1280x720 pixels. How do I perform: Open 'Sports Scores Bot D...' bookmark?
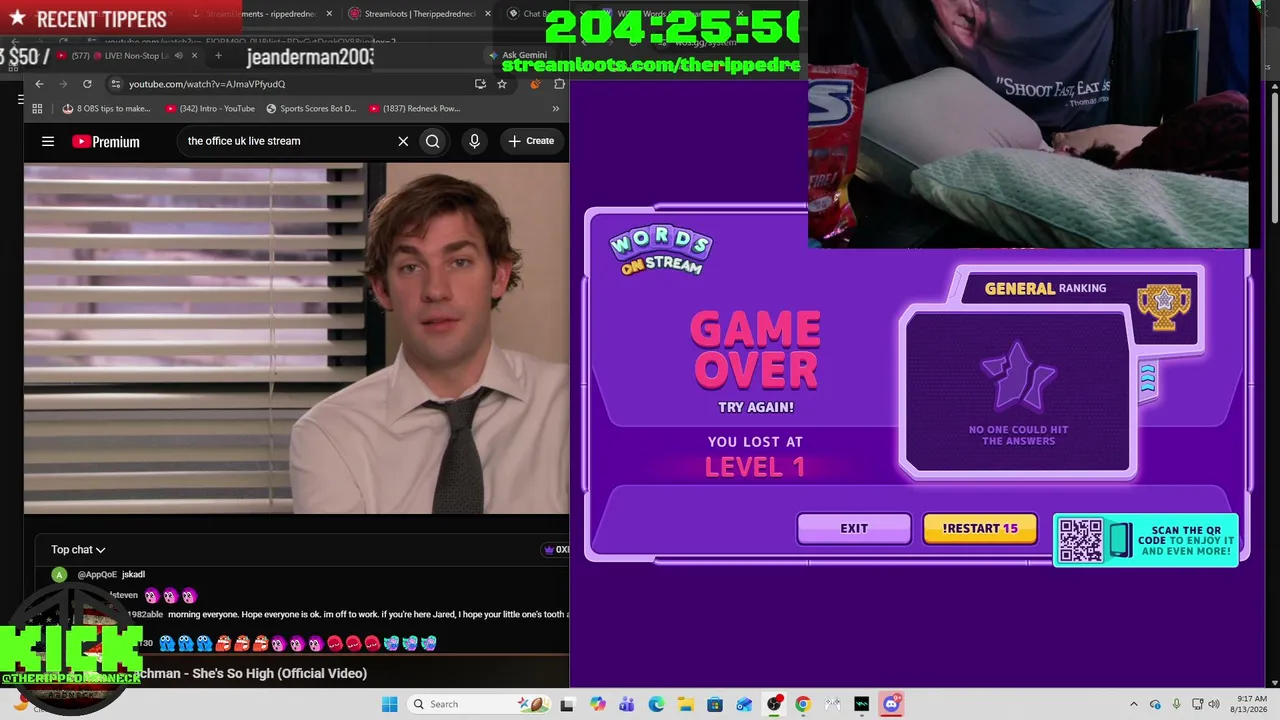pos(311,108)
